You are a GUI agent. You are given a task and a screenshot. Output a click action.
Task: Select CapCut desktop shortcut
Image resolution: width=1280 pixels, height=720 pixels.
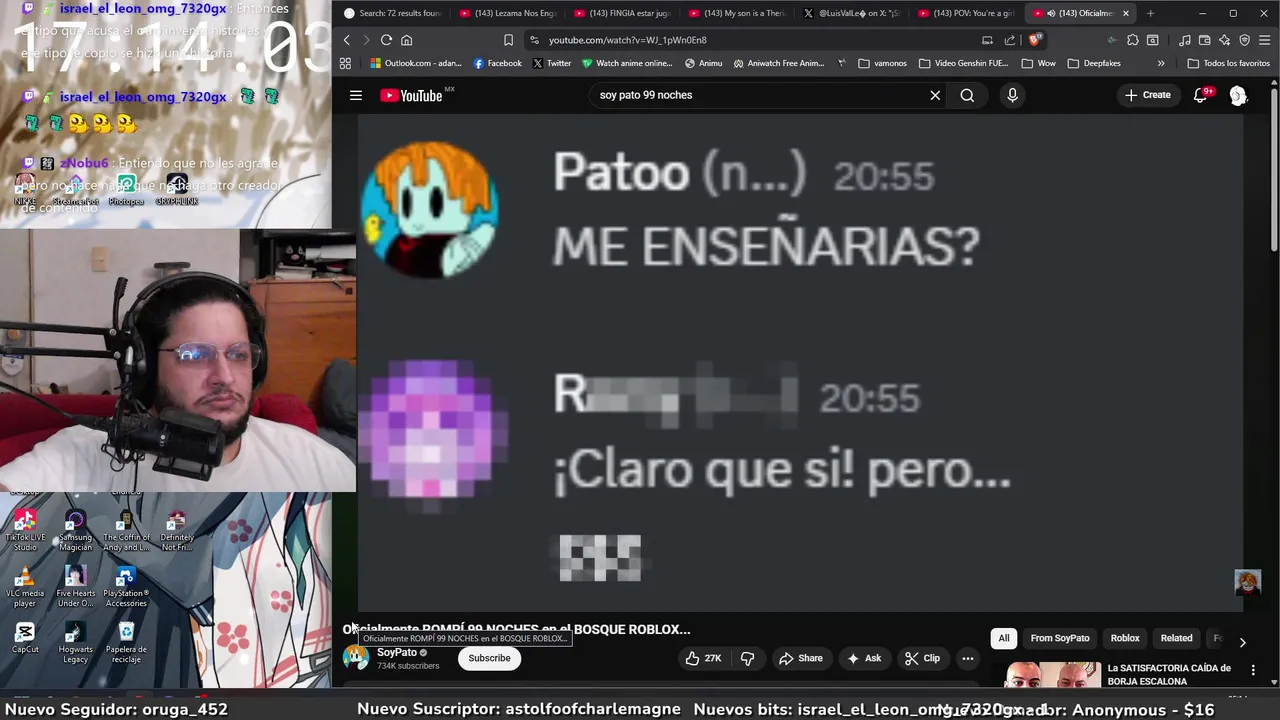click(x=25, y=638)
